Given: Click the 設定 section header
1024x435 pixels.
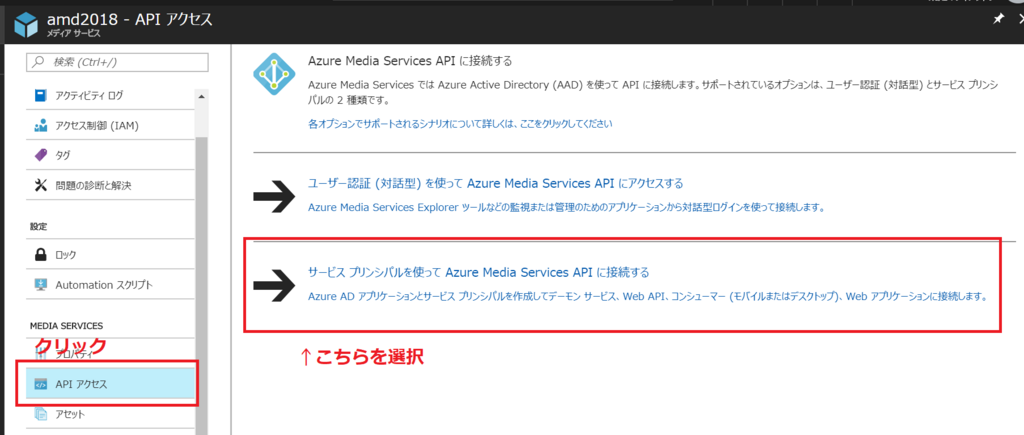Looking at the screenshot, I should click(38, 226).
